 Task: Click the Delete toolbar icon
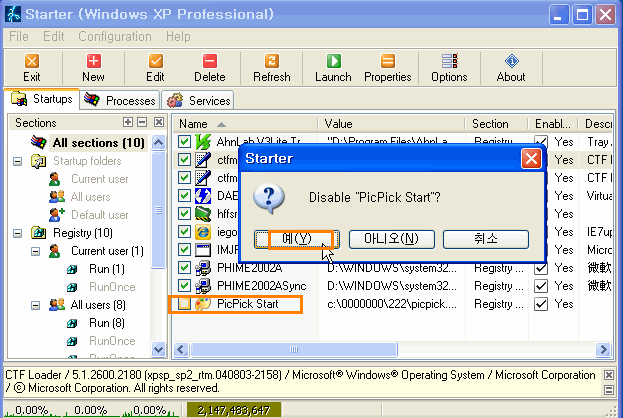(x=210, y=61)
